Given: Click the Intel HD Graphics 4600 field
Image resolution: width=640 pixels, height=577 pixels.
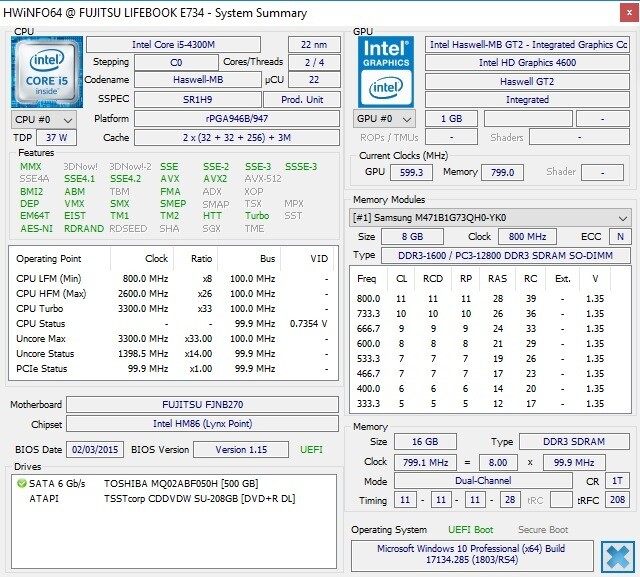Looking at the screenshot, I should (x=527, y=62).
